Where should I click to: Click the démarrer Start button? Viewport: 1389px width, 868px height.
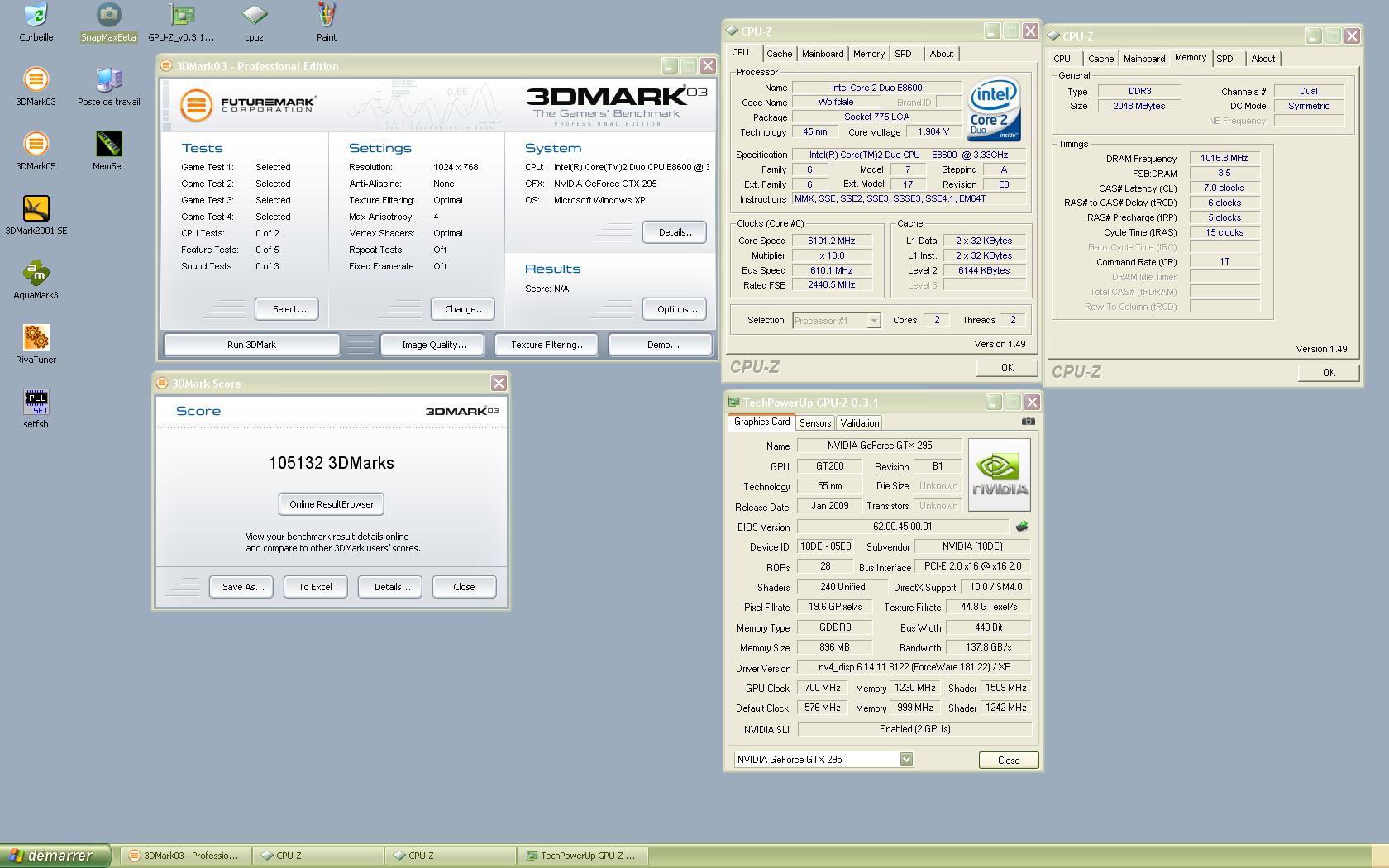click(x=56, y=856)
